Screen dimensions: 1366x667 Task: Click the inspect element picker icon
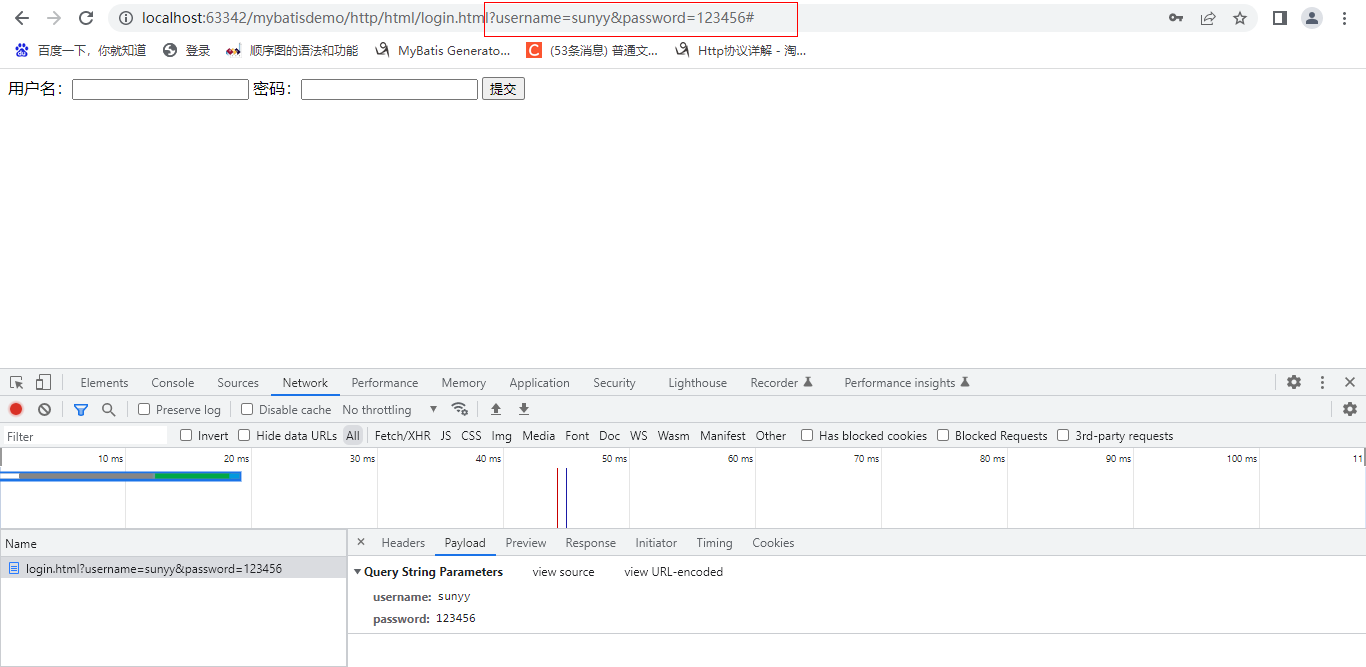tap(16, 382)
